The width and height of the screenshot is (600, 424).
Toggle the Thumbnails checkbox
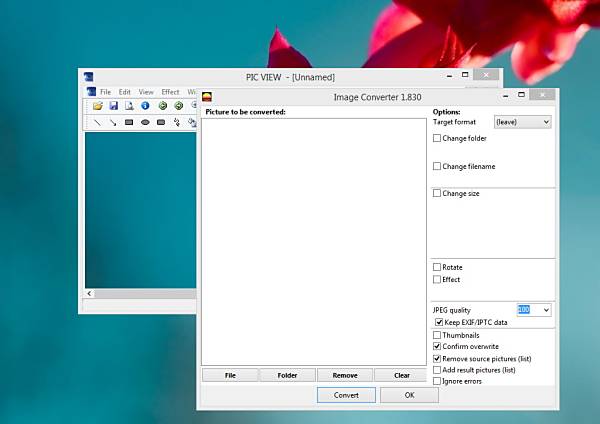click(437, 335)
